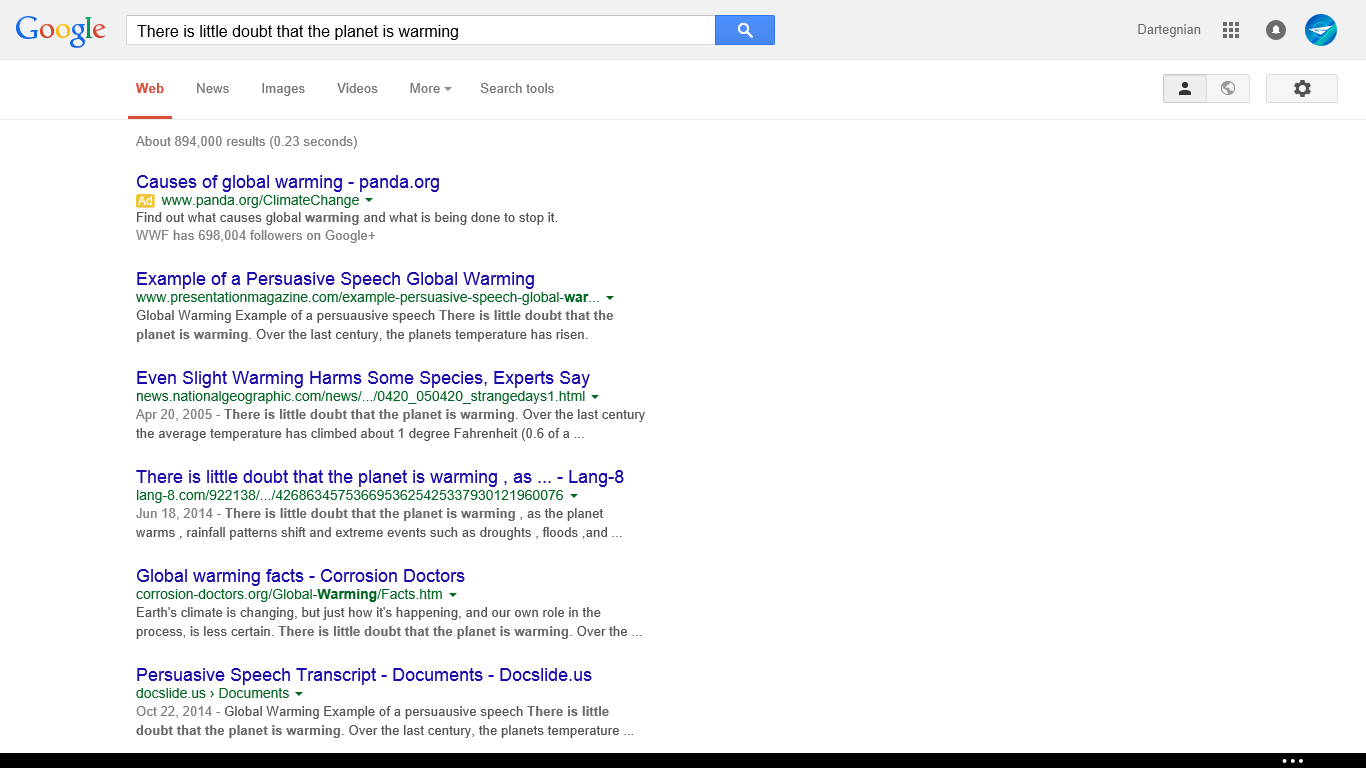The height and width of the screenshot is (768, 1366).
Task: Expand arrow next to news.nationalgeographic.com URL
Action: [595, 397]
